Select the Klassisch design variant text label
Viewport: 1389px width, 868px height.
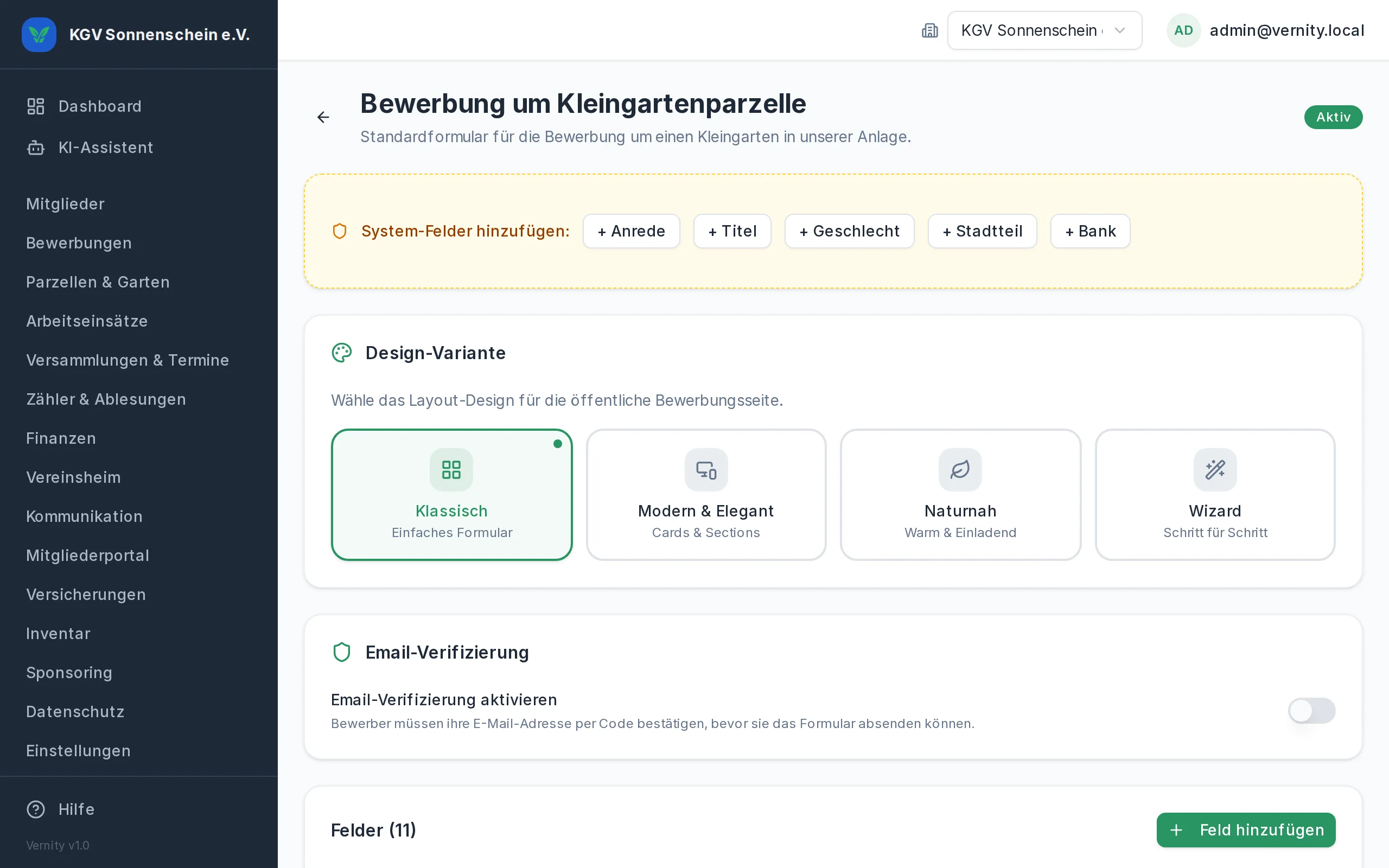451,511
